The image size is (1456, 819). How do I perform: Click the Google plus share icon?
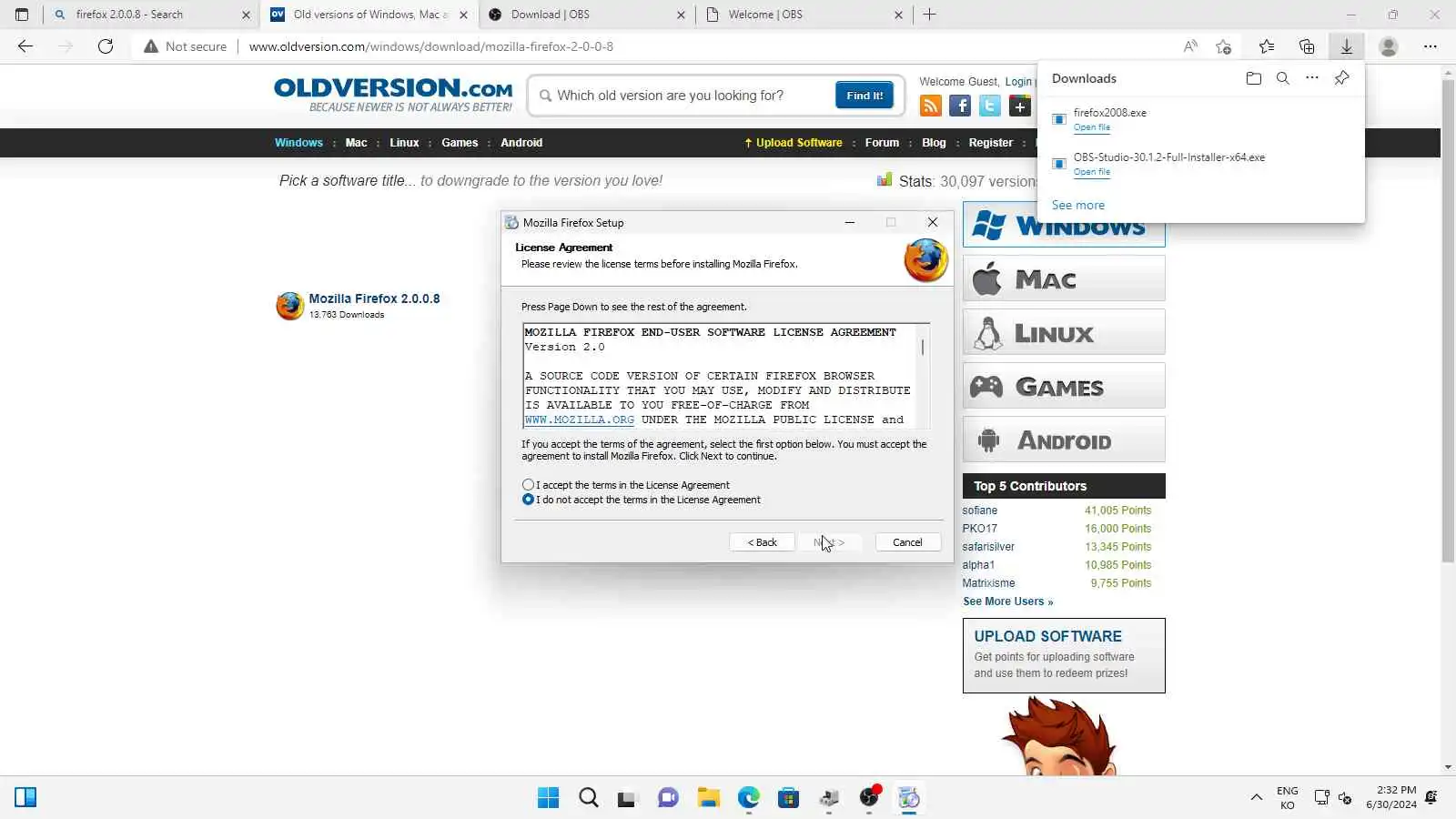(x=1020, y=106)
